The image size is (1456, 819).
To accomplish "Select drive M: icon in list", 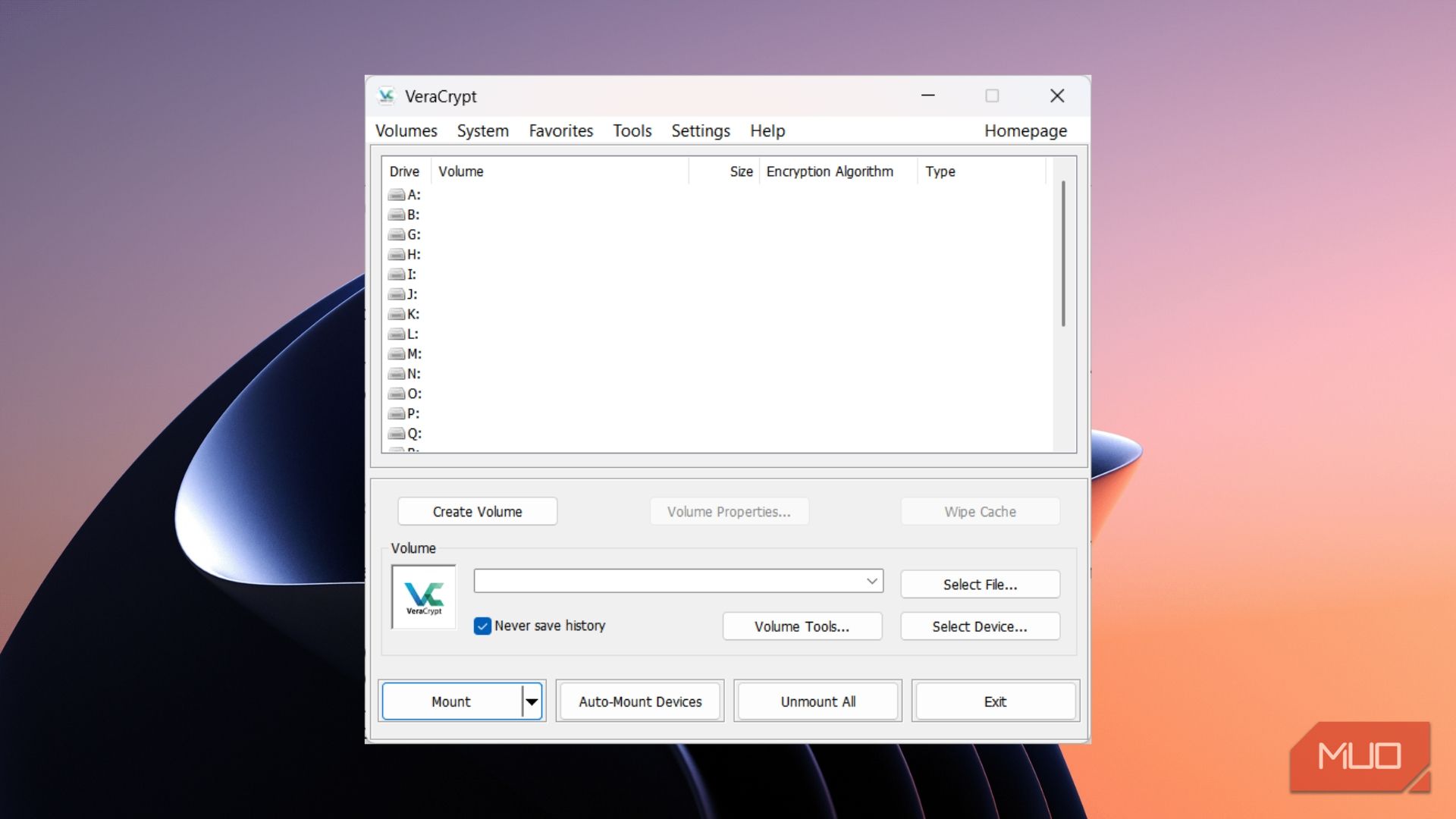I will tap(397, 353).
